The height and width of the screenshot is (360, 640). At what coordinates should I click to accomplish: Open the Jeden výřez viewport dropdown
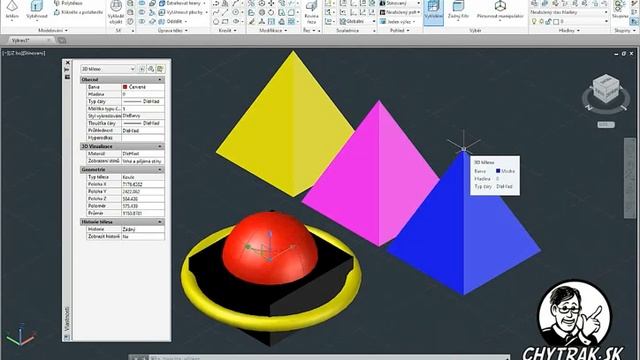coord(398,21)
